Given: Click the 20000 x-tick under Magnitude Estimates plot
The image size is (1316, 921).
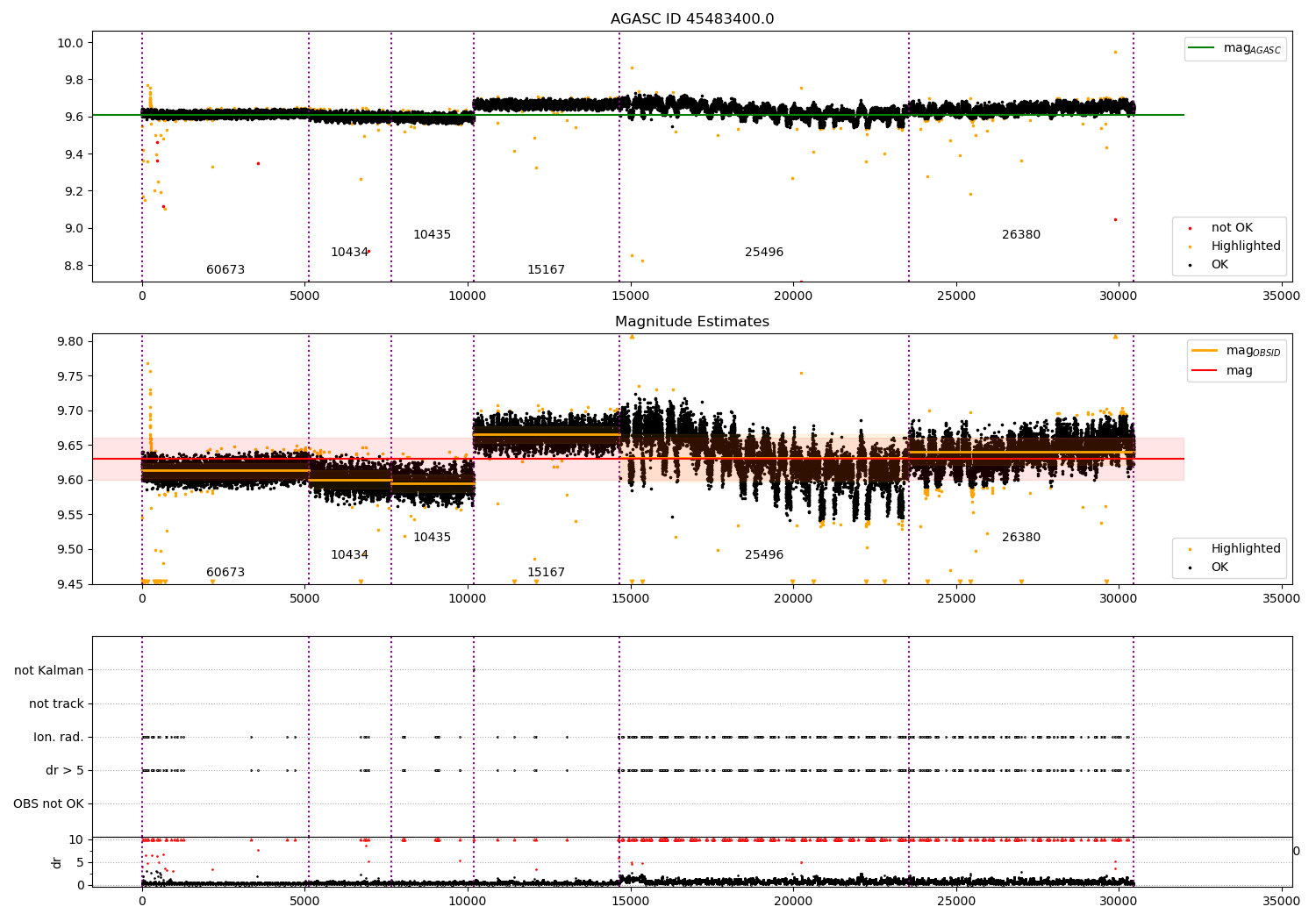Looking at the screenshot, I should pyautogui.click(x=793, y=599).
